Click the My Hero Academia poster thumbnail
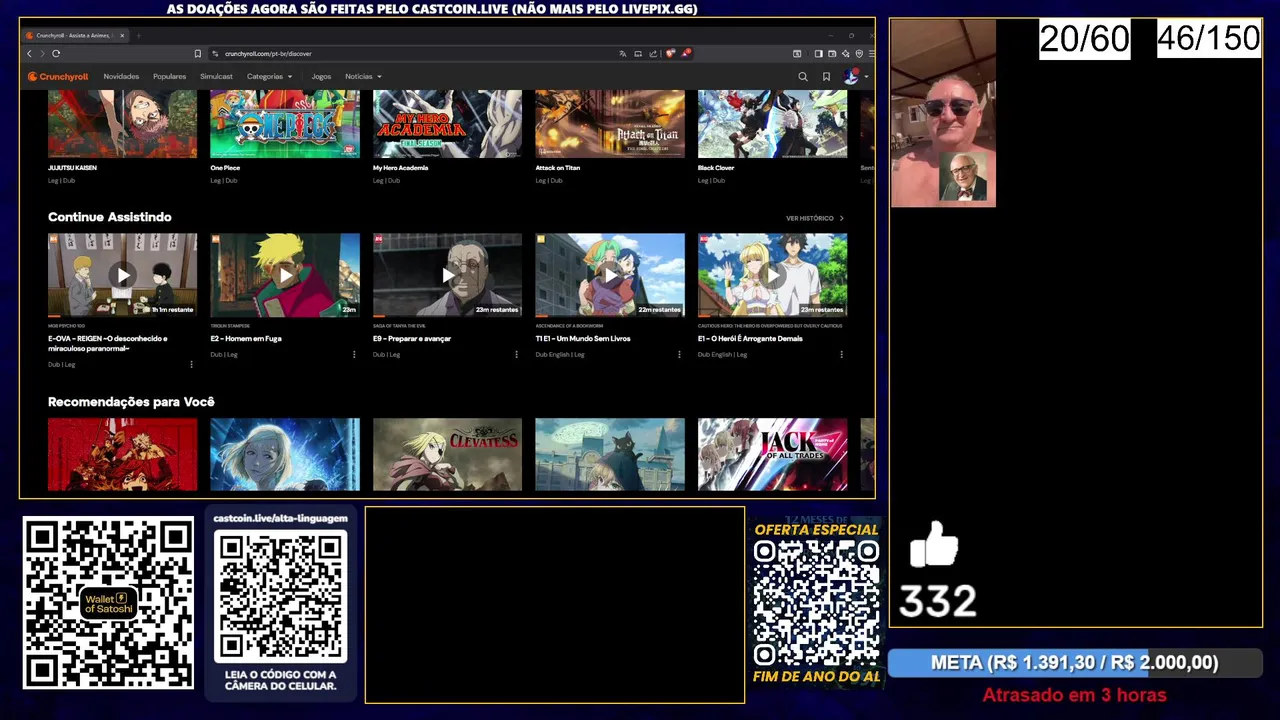Image resolution: width=1280 pixels, height=720 pixels. coord(447,124)
